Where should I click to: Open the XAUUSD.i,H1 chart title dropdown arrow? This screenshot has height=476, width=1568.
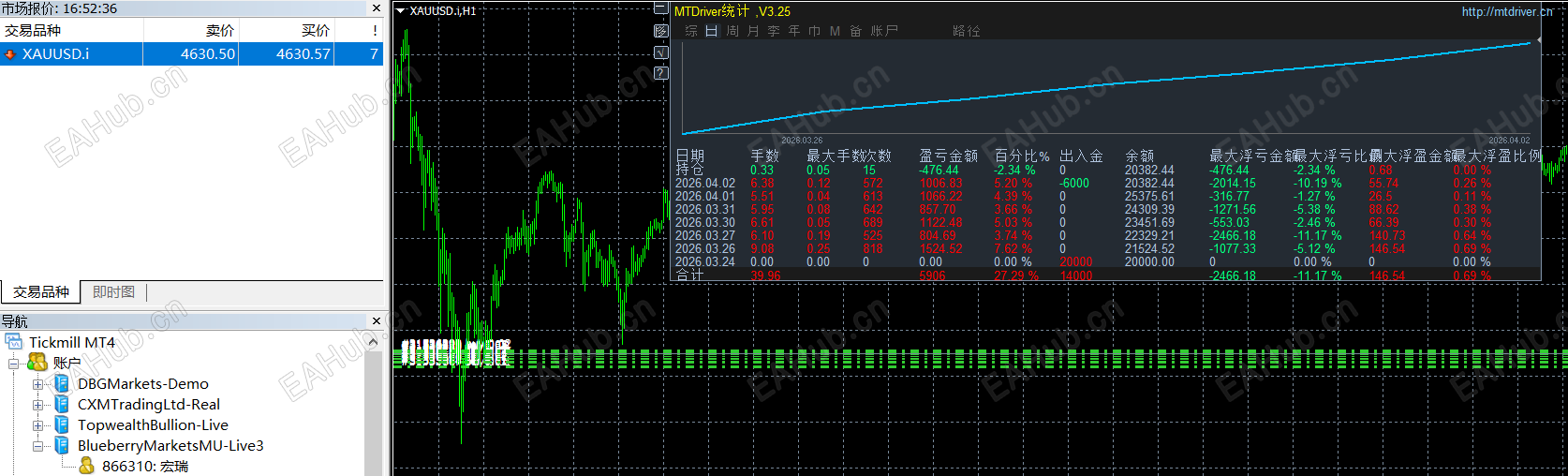tap(401, 11)
